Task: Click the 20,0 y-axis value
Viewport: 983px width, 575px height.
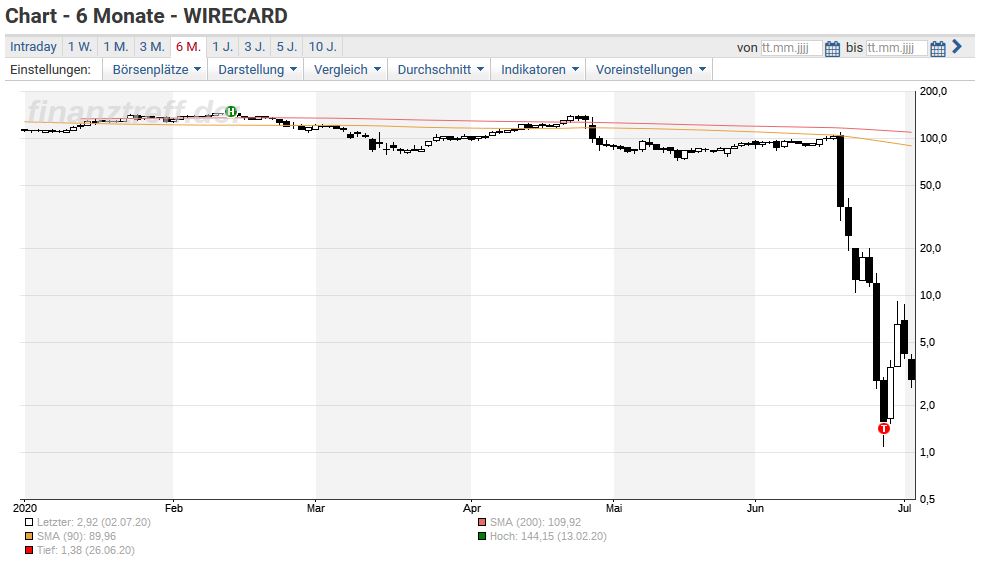Action: pyautogui.click(x=930, y=248)
